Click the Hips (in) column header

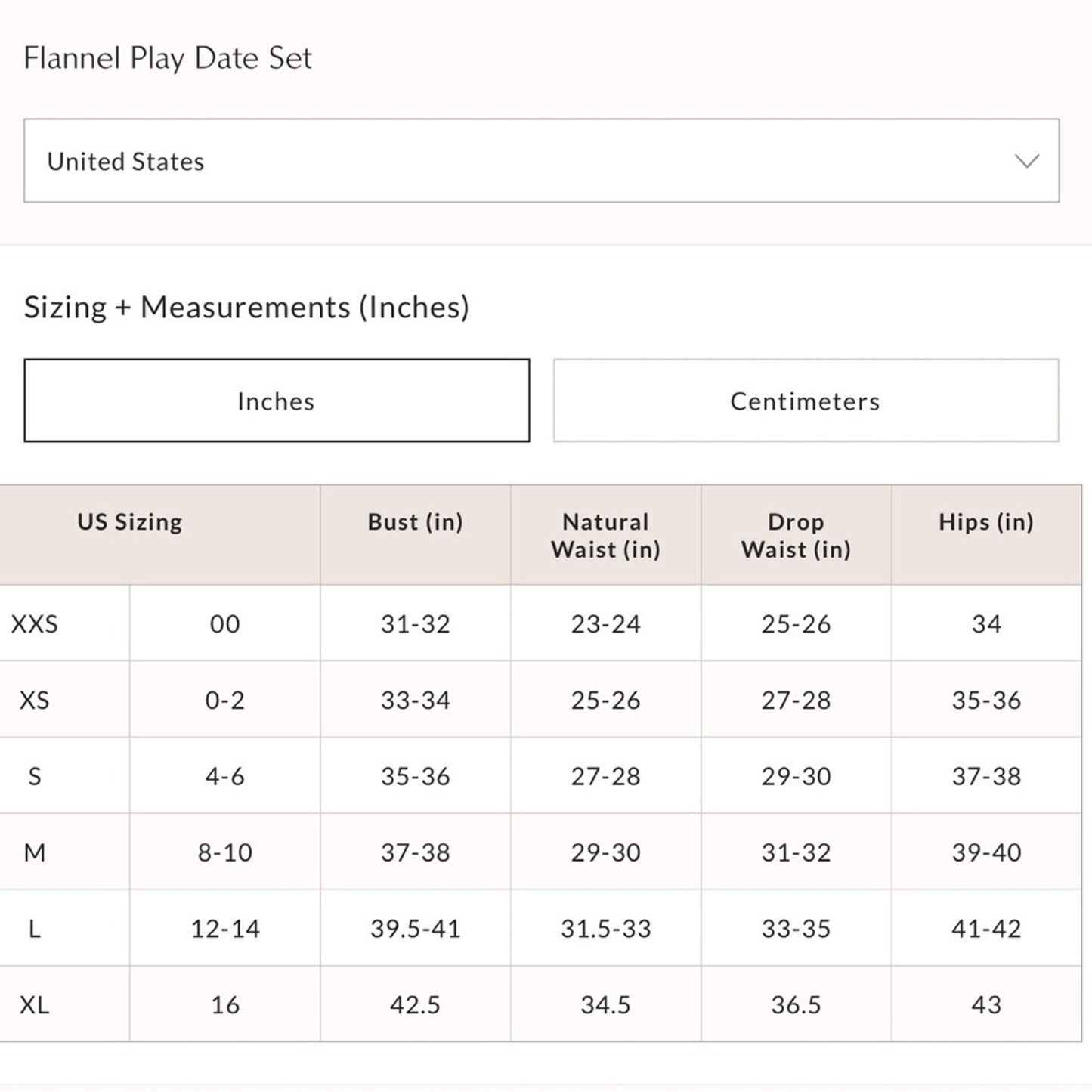[x=985, y=522]
